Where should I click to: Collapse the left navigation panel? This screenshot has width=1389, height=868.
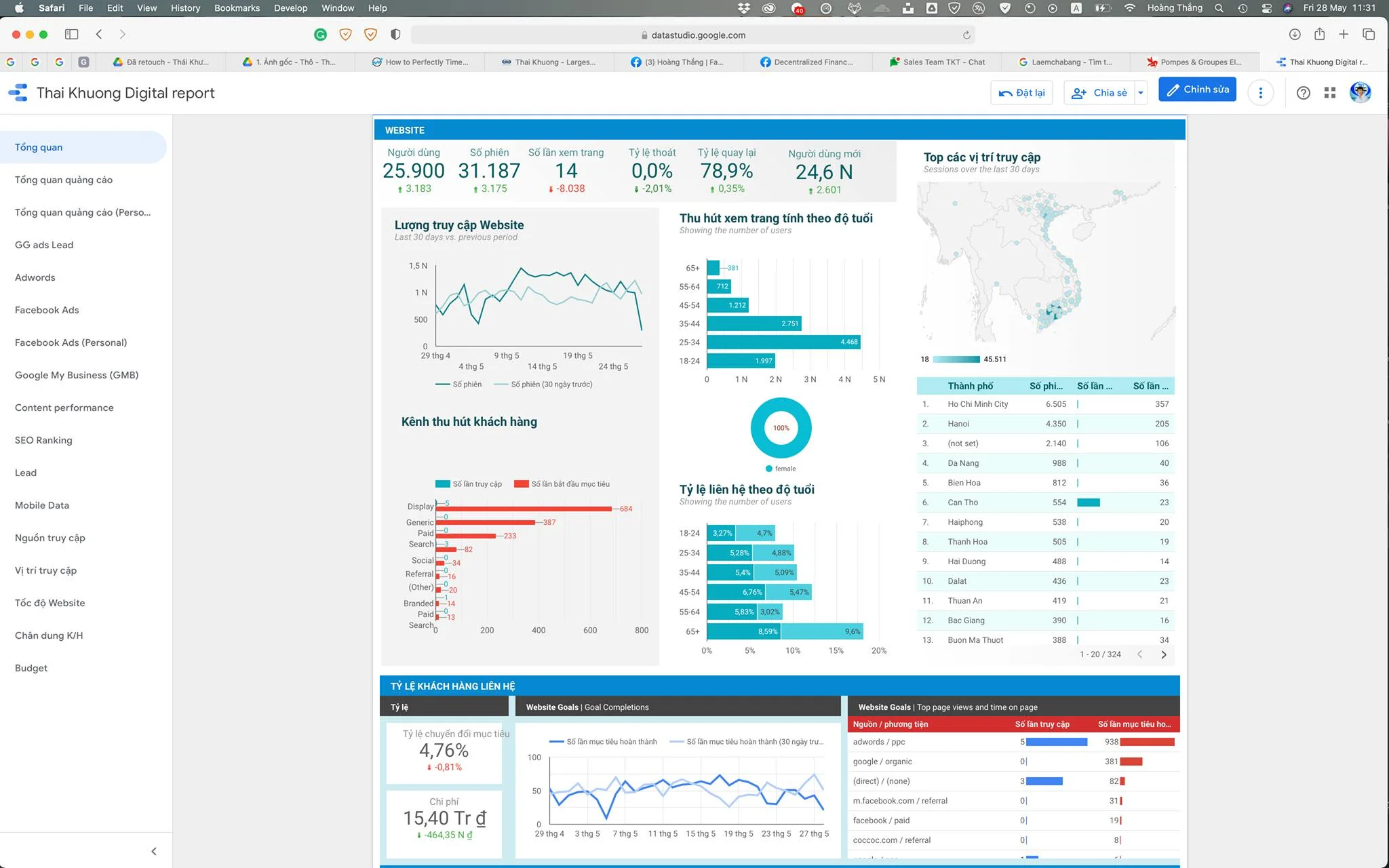point(154,851)
